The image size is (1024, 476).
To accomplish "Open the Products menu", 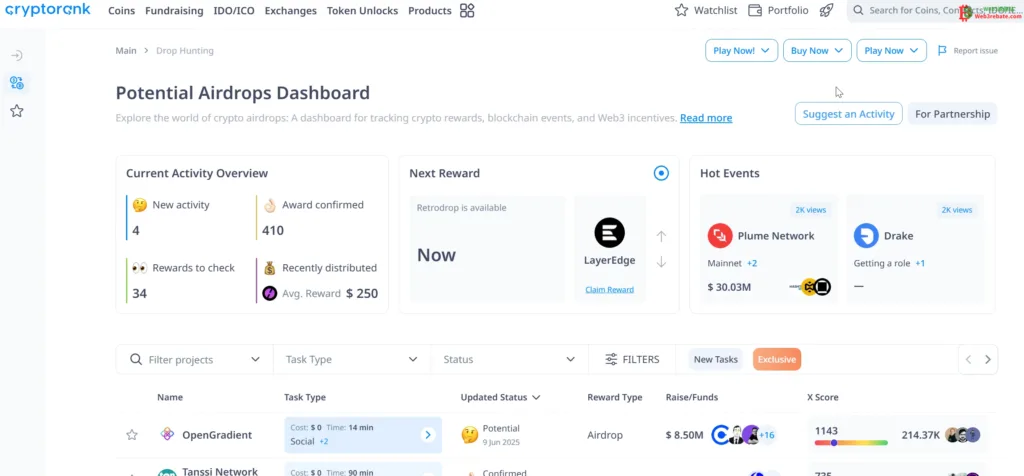I will pyautogui.click(x=430, y=10).
